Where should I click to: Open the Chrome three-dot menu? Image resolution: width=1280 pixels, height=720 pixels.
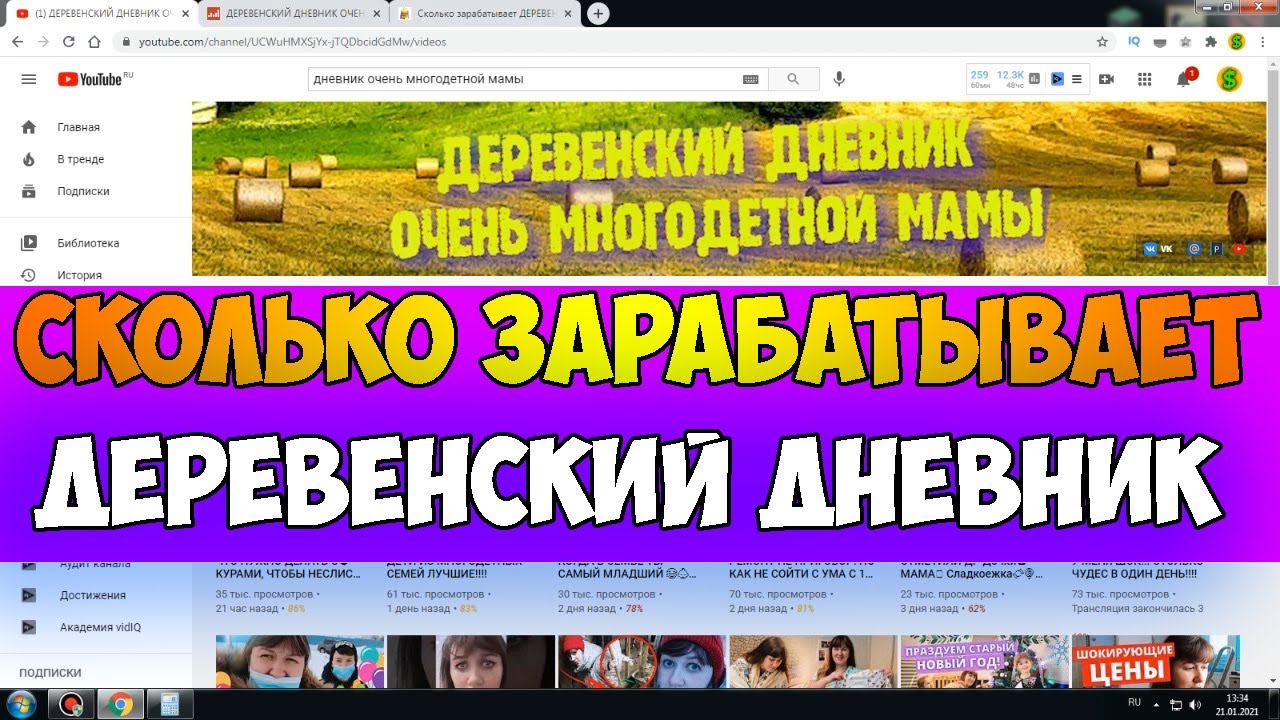click(1263, 42)
